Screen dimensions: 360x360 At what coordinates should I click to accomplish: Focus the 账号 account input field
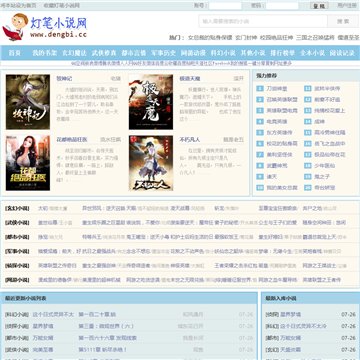pos(225,6)
